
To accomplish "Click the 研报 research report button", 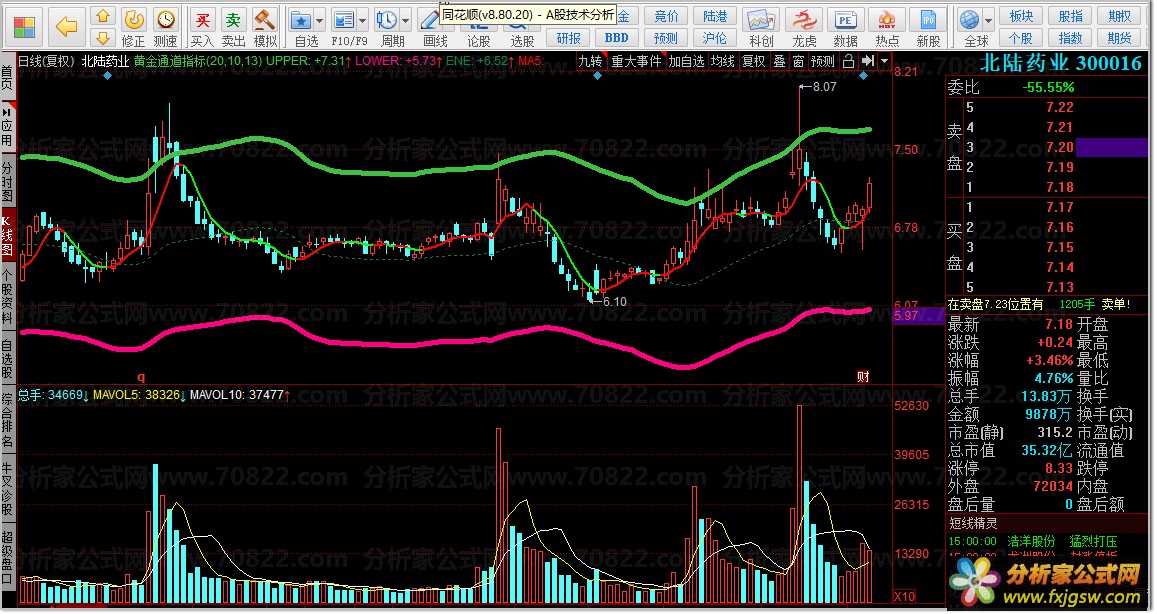I will coord(568,38).
